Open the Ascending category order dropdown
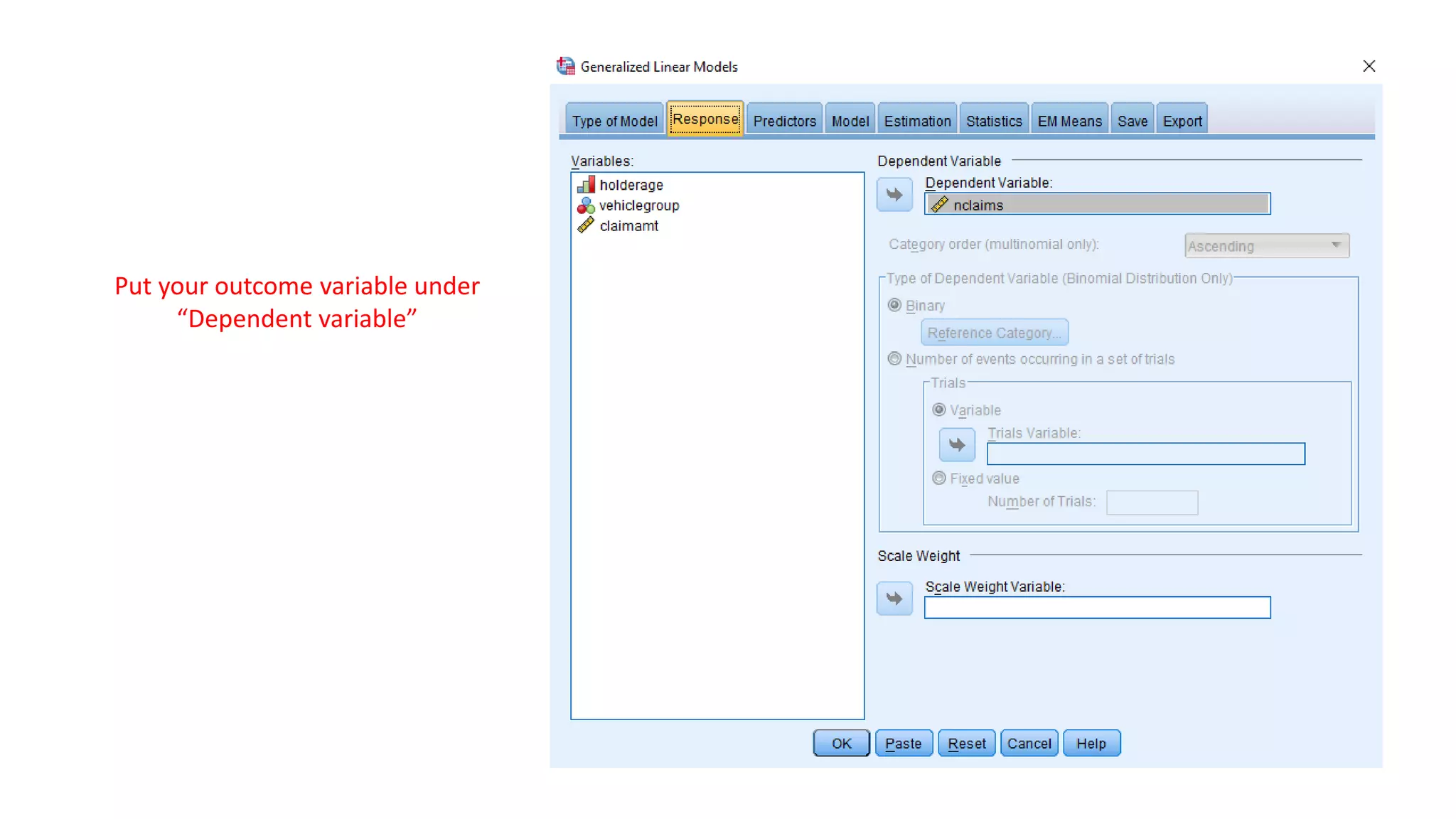1456x819 pixels. [x=1267, y=246]
